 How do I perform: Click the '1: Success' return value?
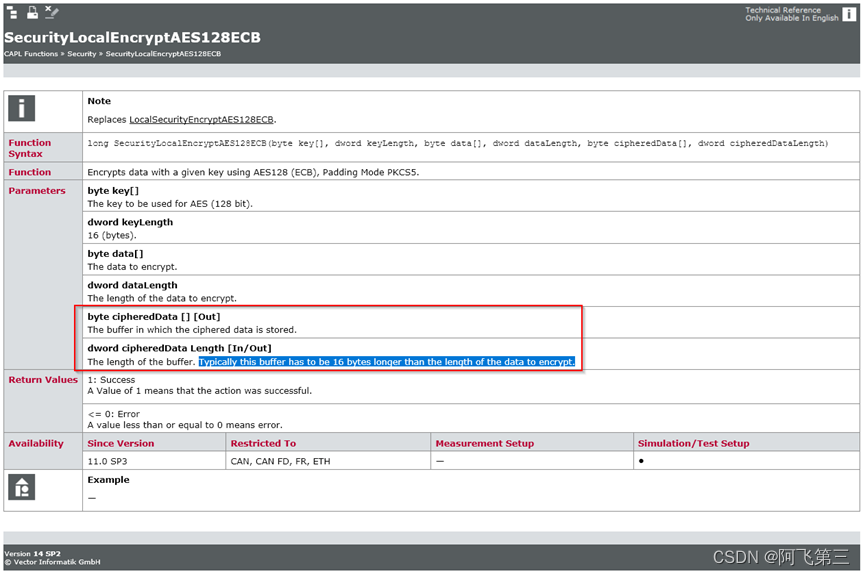111,380
